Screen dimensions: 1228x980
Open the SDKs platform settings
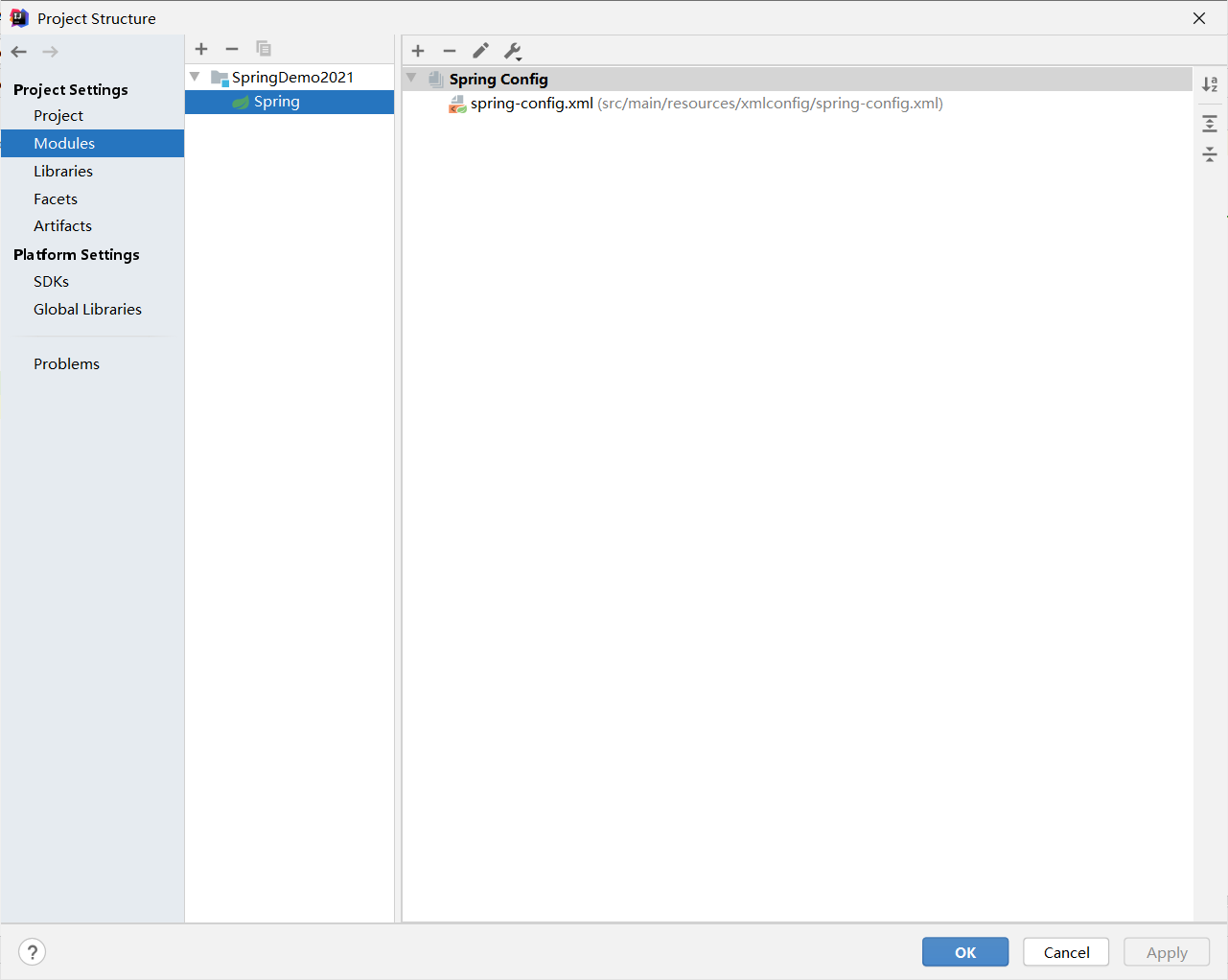51,281
